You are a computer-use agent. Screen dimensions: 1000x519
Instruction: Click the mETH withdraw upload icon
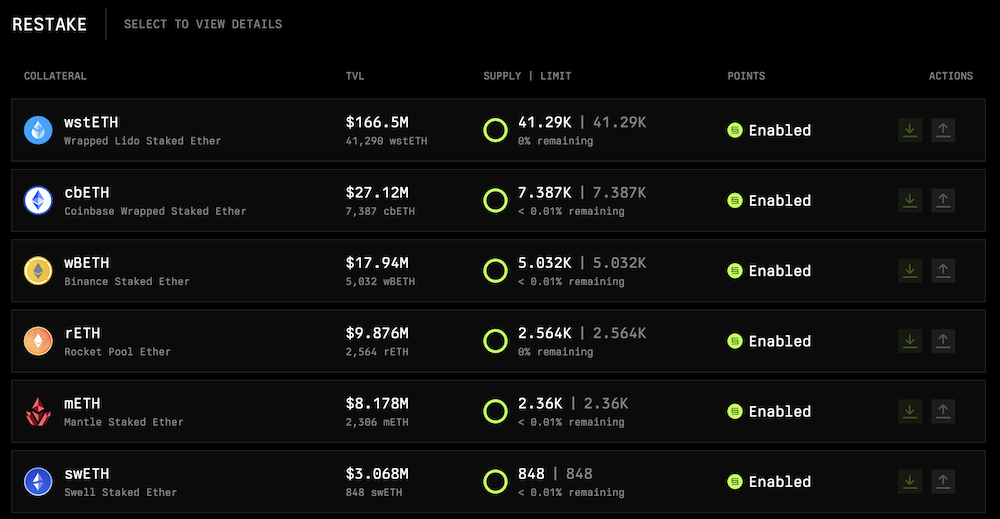coord(943,411)
